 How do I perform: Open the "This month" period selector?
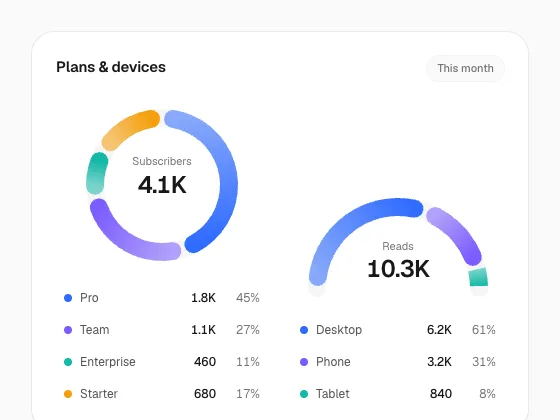click(465, 68)
